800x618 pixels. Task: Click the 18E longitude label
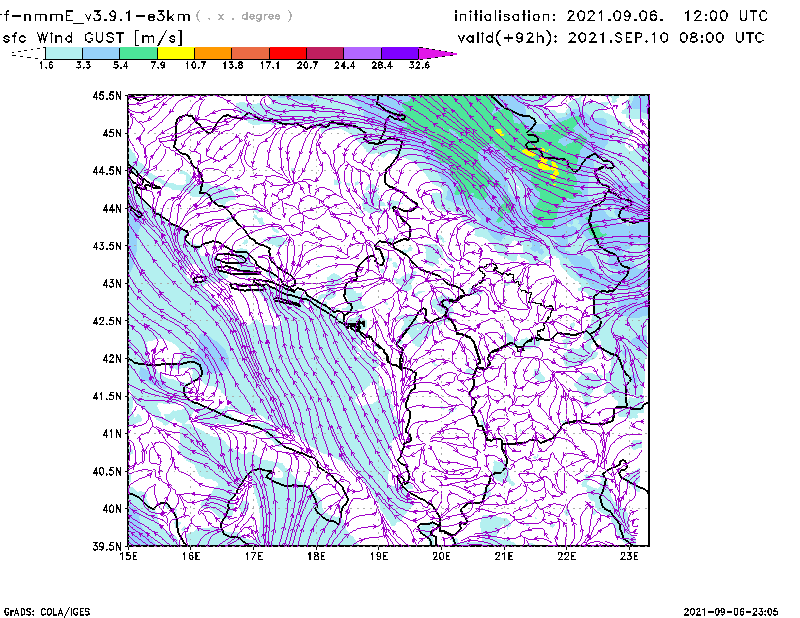point(316,556)
